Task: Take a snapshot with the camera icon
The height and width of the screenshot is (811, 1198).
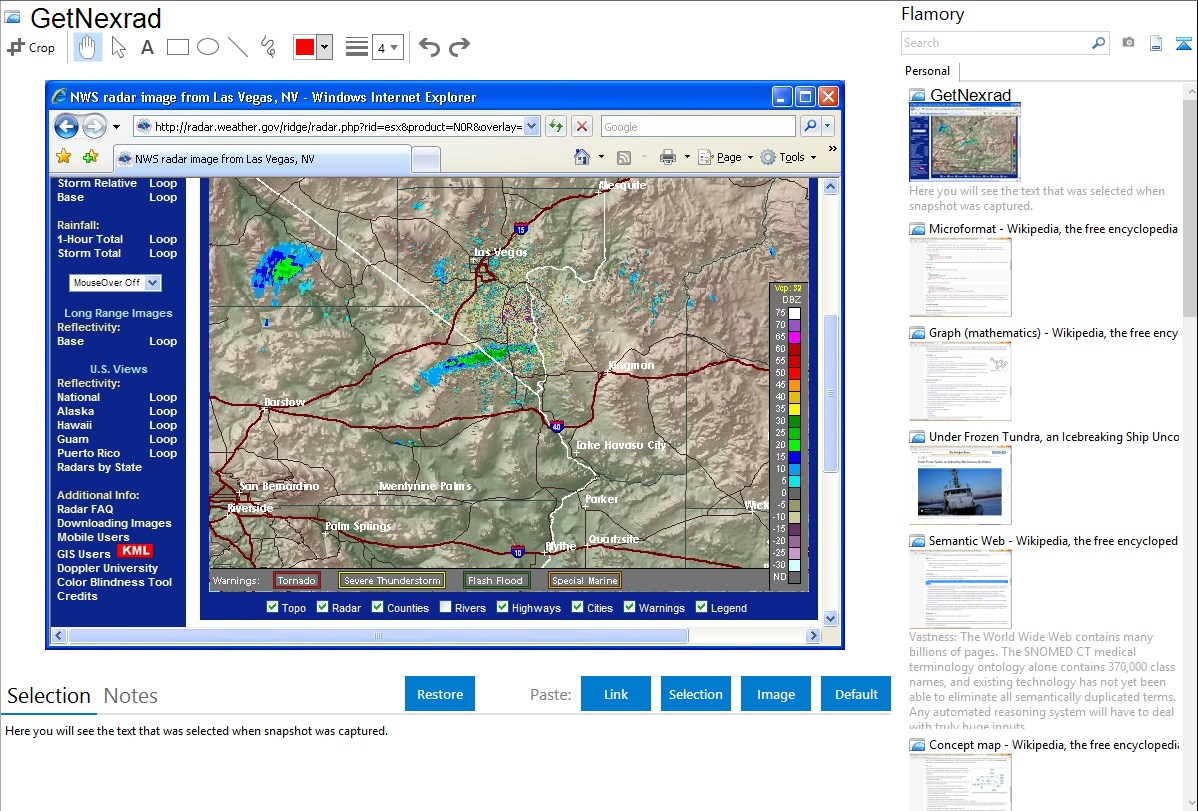Action: (1128, 43)
